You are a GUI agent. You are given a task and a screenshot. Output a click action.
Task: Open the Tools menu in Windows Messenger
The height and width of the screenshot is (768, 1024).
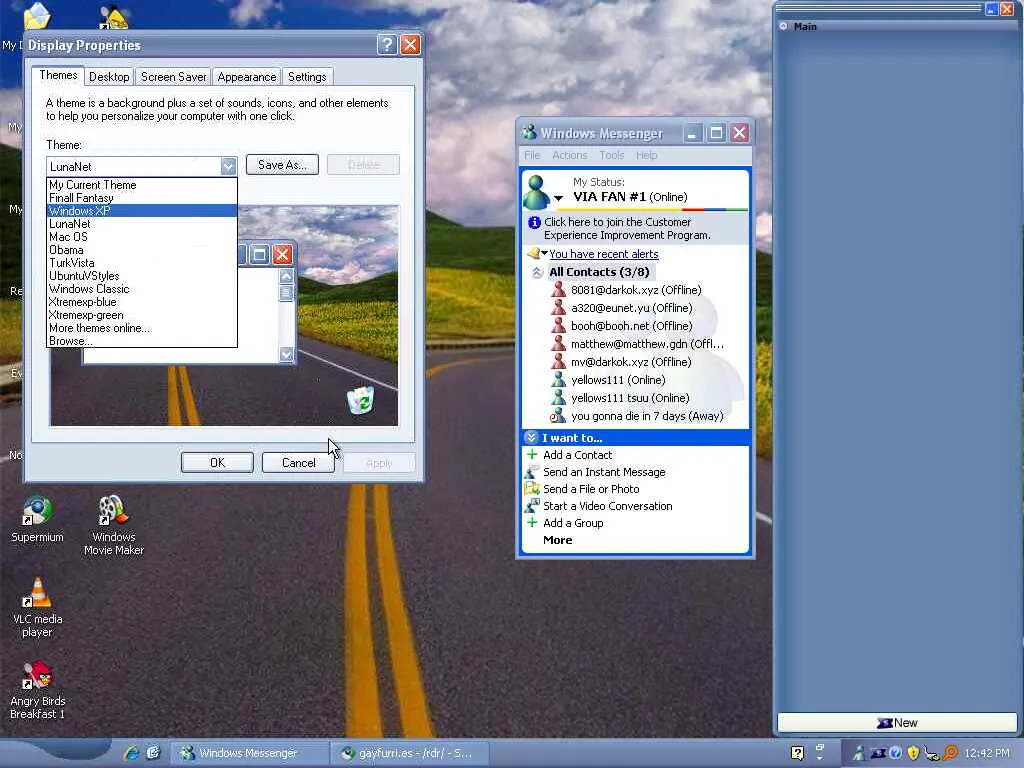(612, 155)
